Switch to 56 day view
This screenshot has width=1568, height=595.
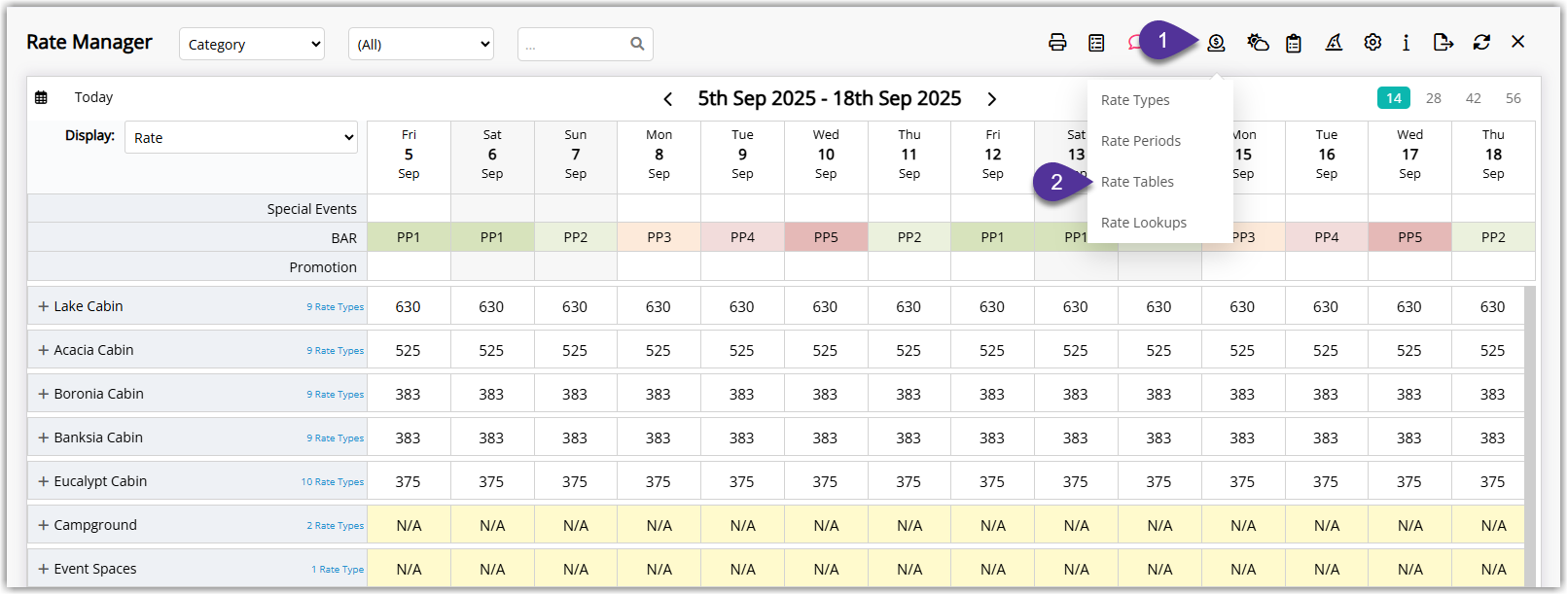click(x=1514, y=98)
